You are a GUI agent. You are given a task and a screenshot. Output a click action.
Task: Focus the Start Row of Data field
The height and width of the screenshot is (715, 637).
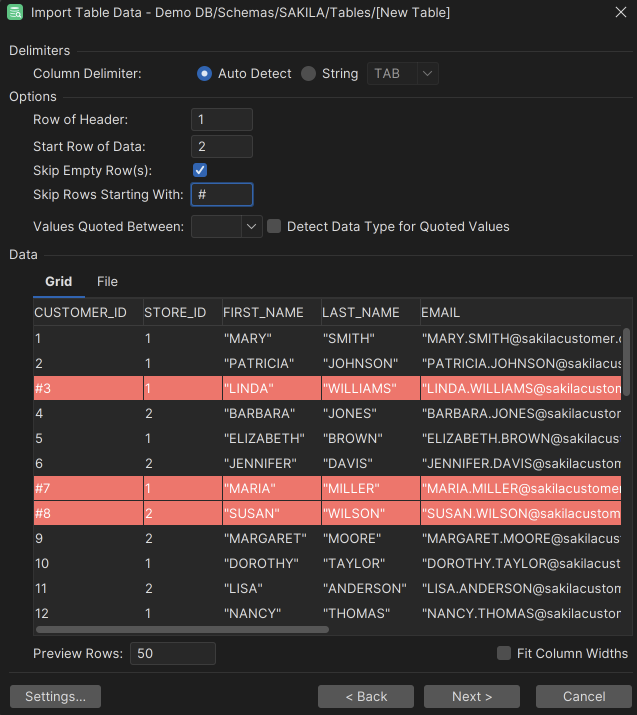221,147
